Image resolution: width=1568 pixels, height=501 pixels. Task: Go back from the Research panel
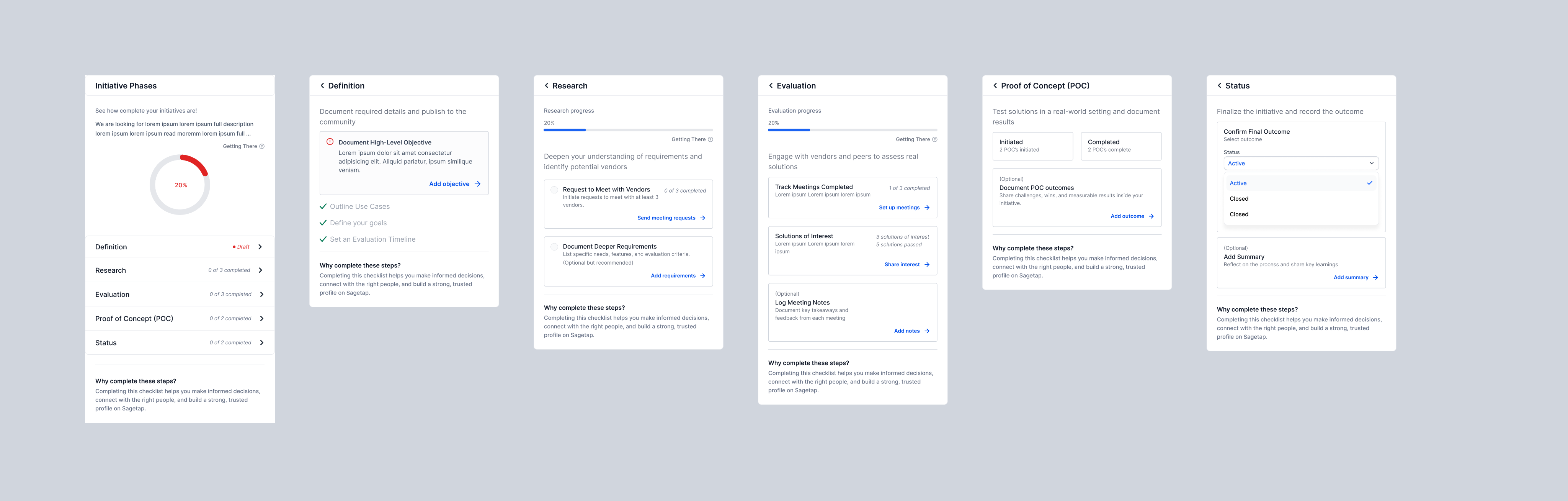click(x=547, y=86)
